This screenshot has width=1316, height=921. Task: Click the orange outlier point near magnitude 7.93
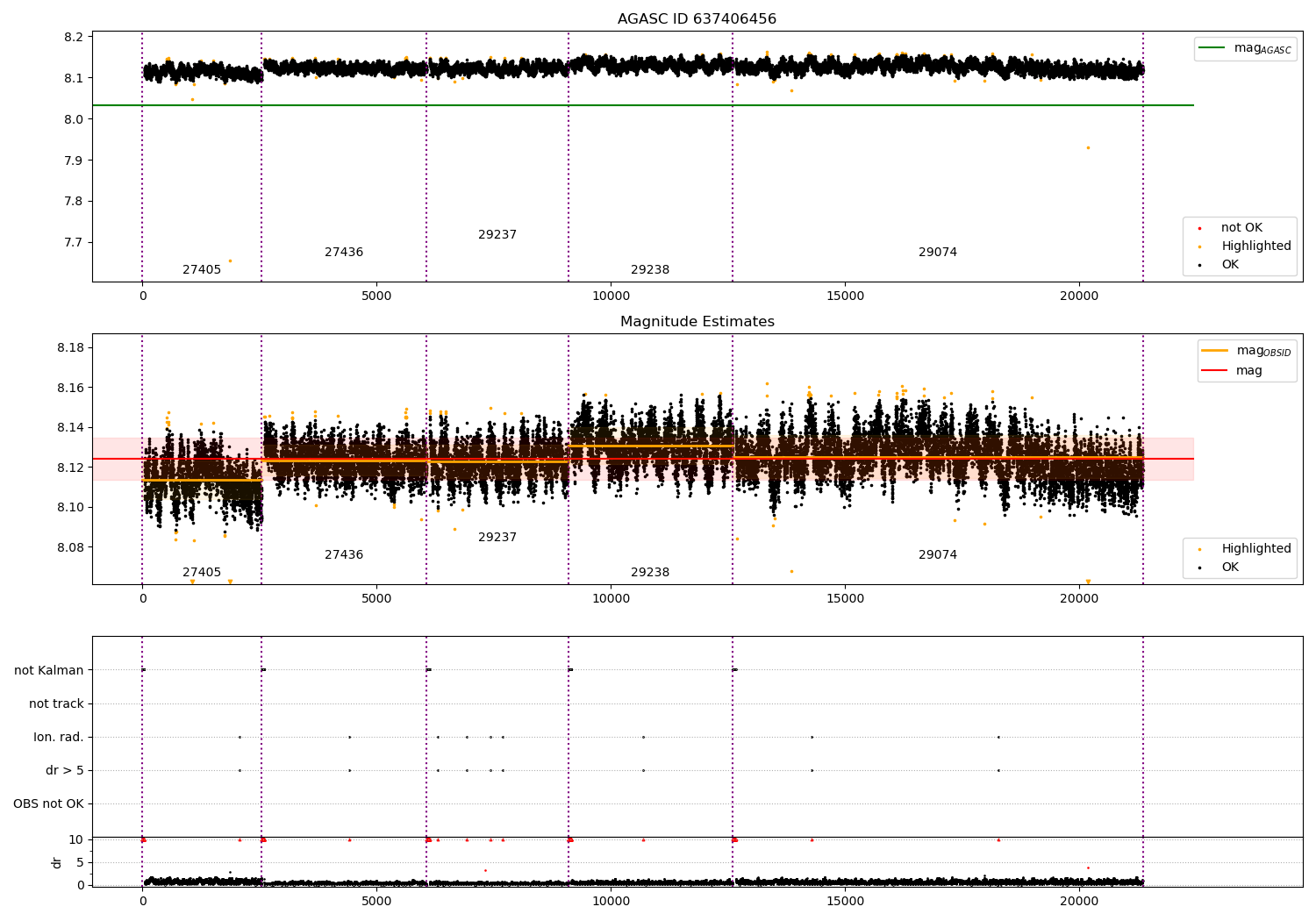tap(1088, 147)
